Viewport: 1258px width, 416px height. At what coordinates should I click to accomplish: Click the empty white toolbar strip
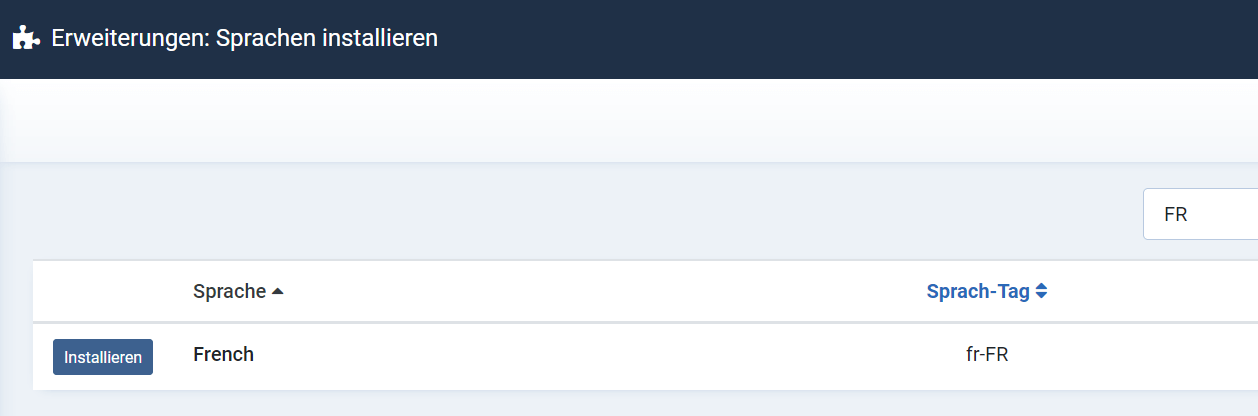(629, 120)
